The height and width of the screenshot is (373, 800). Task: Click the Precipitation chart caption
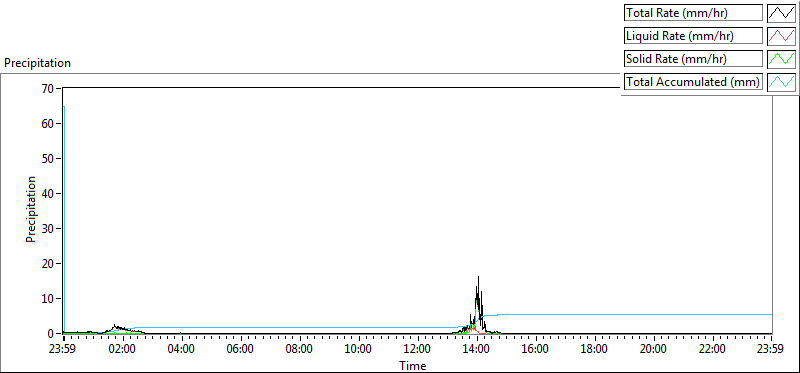point(37,63)
